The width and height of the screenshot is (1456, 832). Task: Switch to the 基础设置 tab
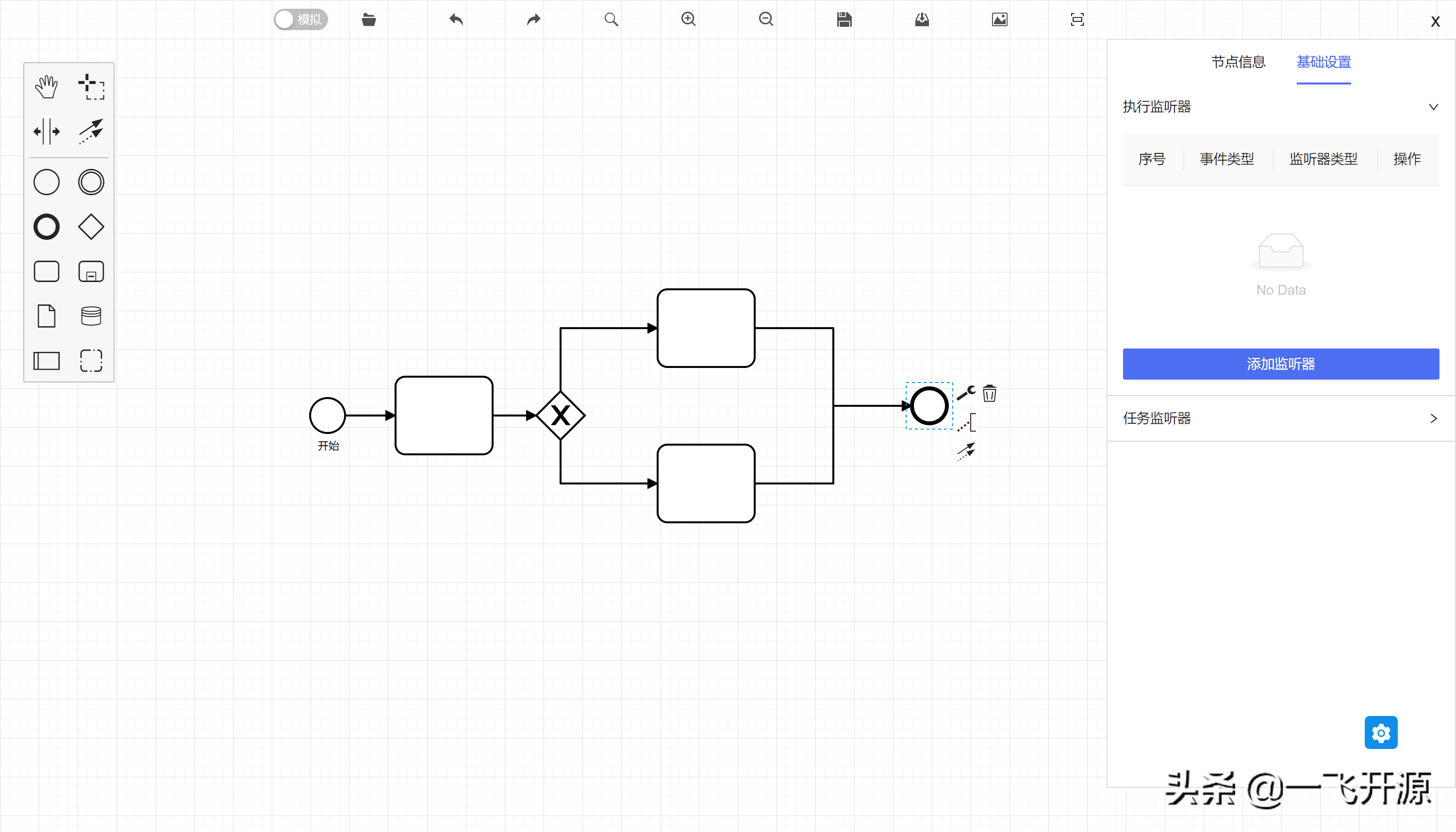point(1324,62)
